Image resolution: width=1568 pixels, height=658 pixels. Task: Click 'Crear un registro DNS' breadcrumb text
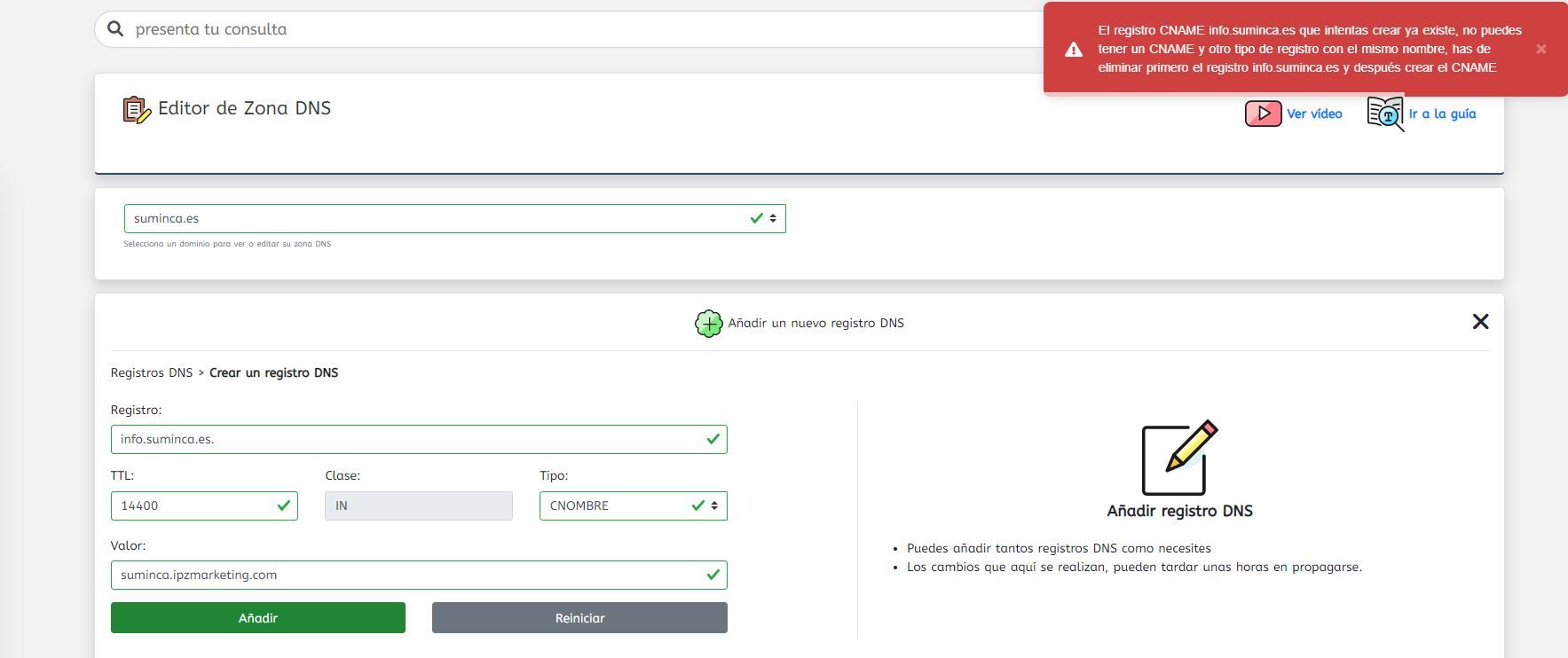click(x=273, y=372)
